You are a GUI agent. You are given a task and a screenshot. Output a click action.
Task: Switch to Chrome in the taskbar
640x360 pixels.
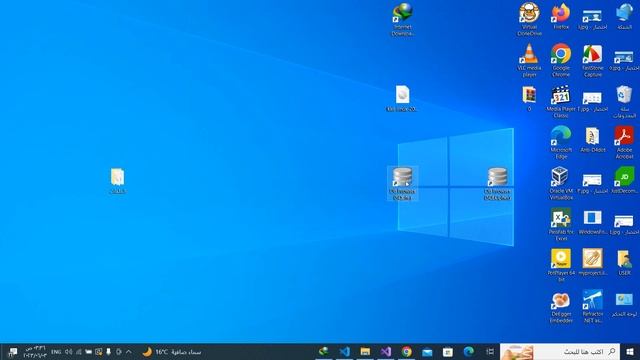pyautogui.click(x=407, y=351)
